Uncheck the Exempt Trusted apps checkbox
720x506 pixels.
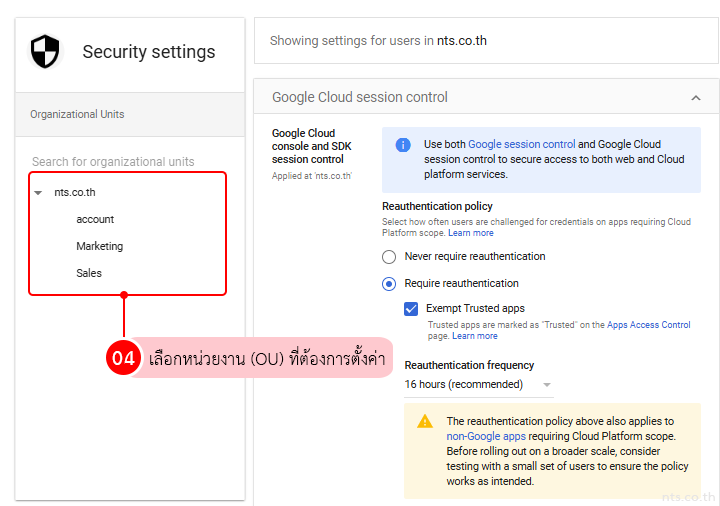coord(411,309)
